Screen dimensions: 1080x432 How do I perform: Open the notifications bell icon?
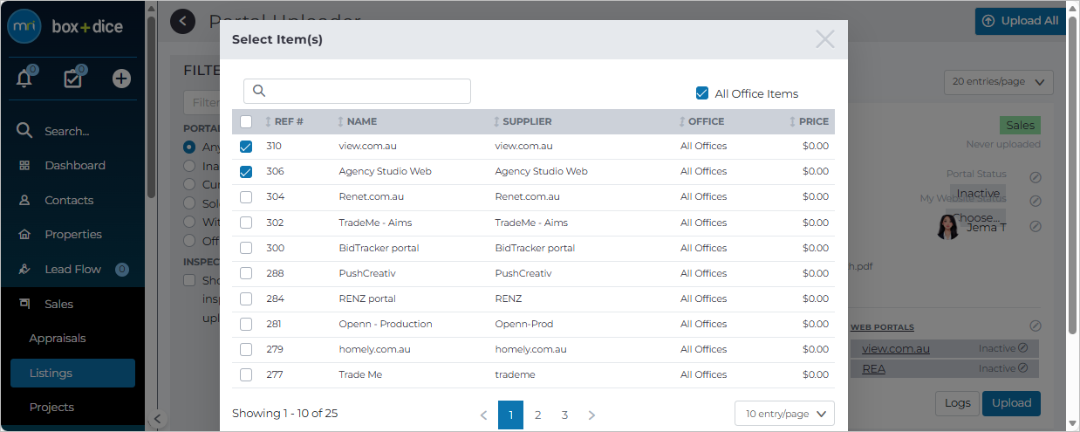[25, 79]
